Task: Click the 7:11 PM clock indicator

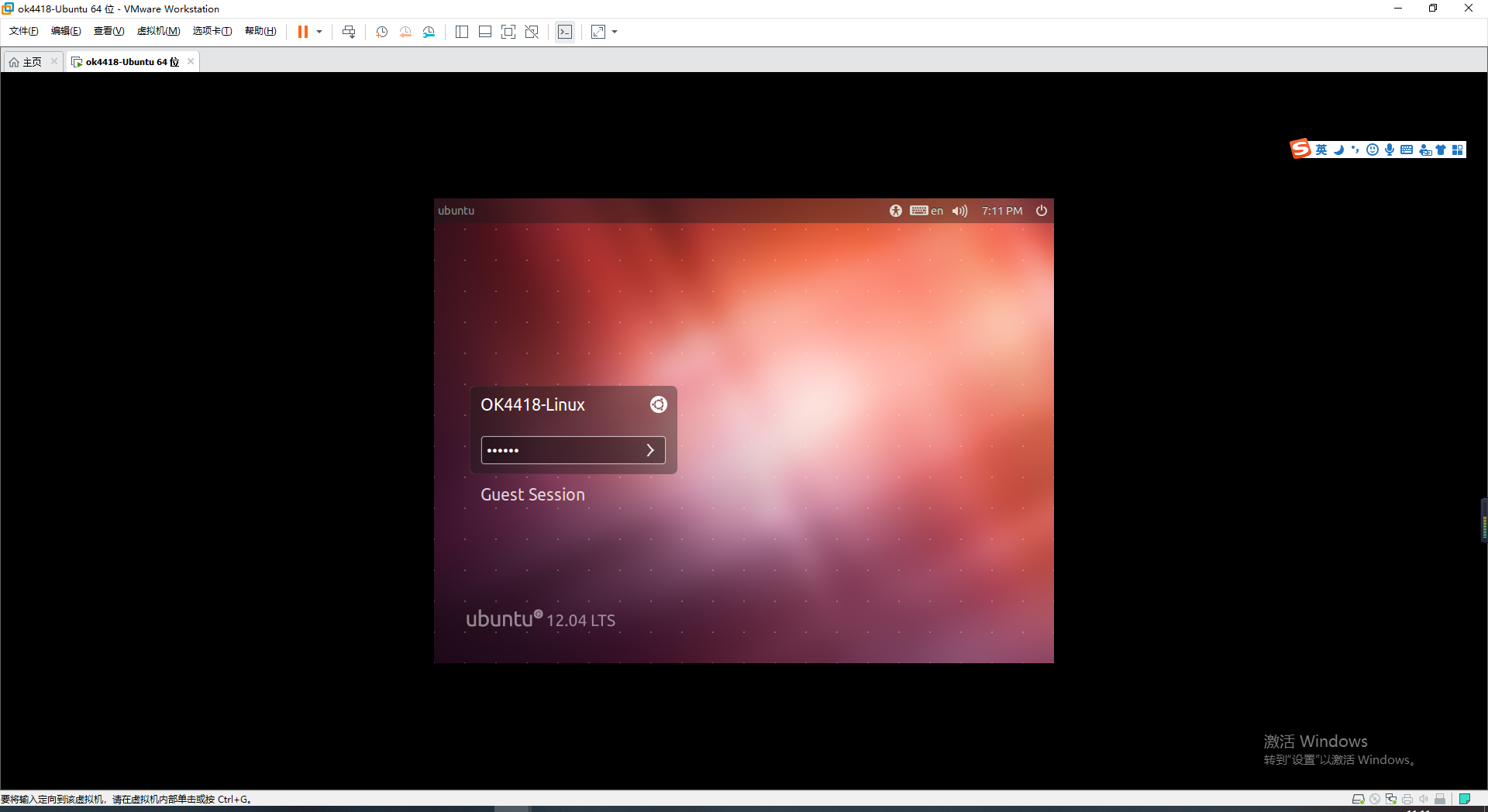Action: click(1002, 211)
